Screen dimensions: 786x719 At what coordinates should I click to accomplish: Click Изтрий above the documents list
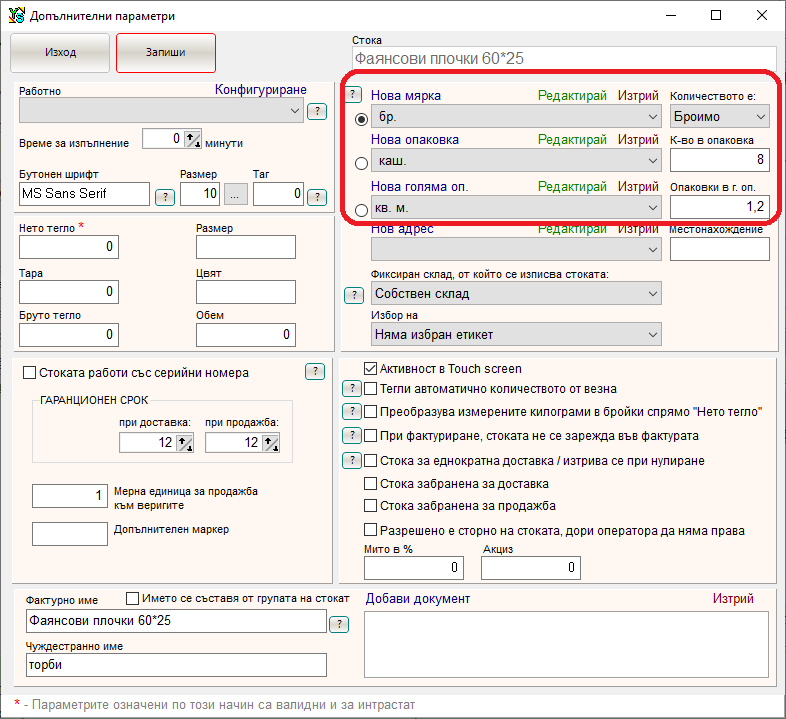pyautogui.click(x=733, y=599)
